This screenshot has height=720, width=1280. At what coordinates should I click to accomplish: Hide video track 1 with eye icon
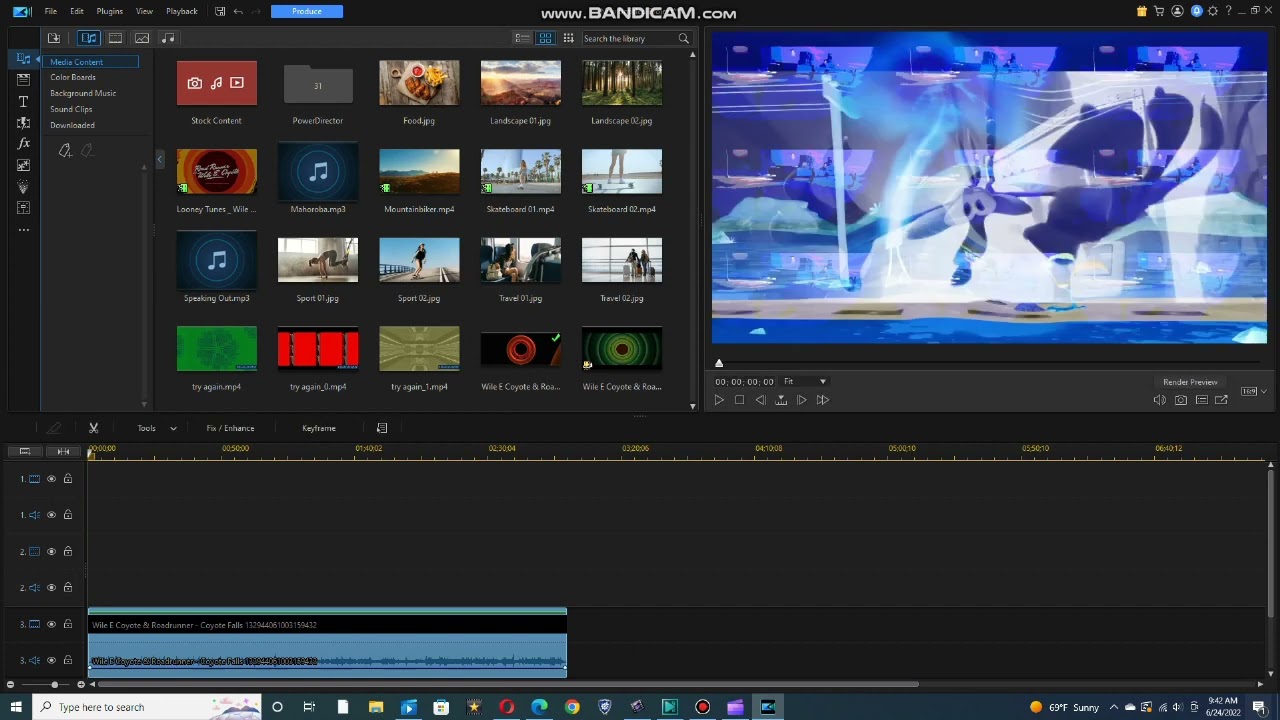click(x=51, y=479)
